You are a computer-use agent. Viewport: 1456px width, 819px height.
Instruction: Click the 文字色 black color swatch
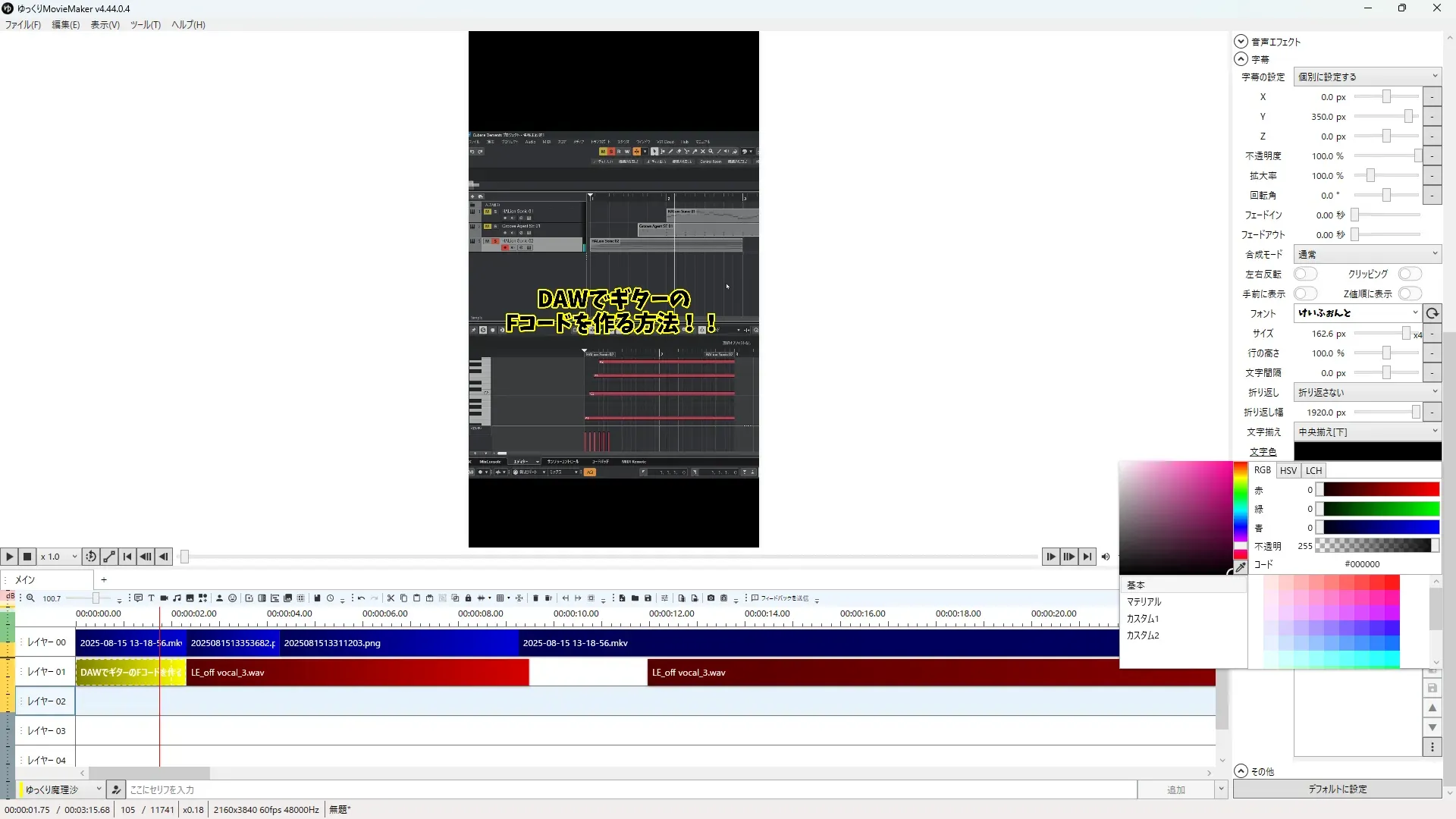(1367, 451)
